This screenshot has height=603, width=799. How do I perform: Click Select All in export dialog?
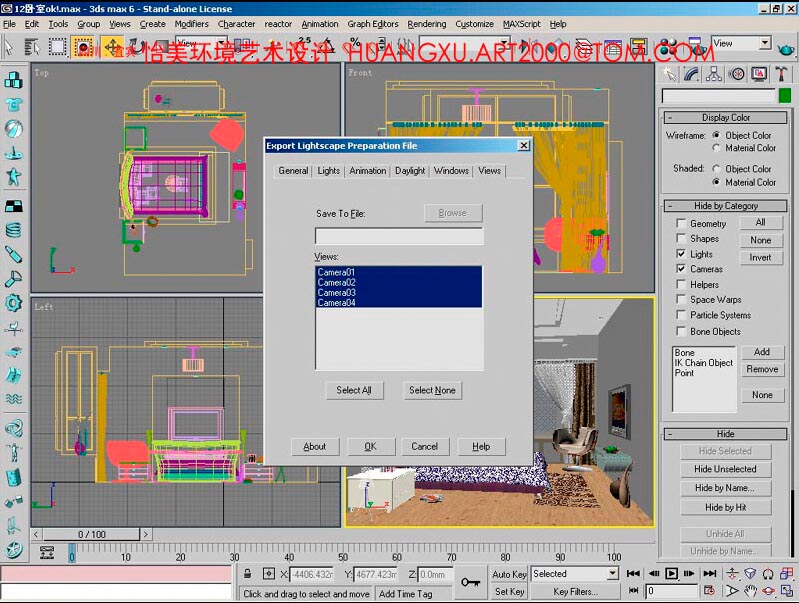354,390
